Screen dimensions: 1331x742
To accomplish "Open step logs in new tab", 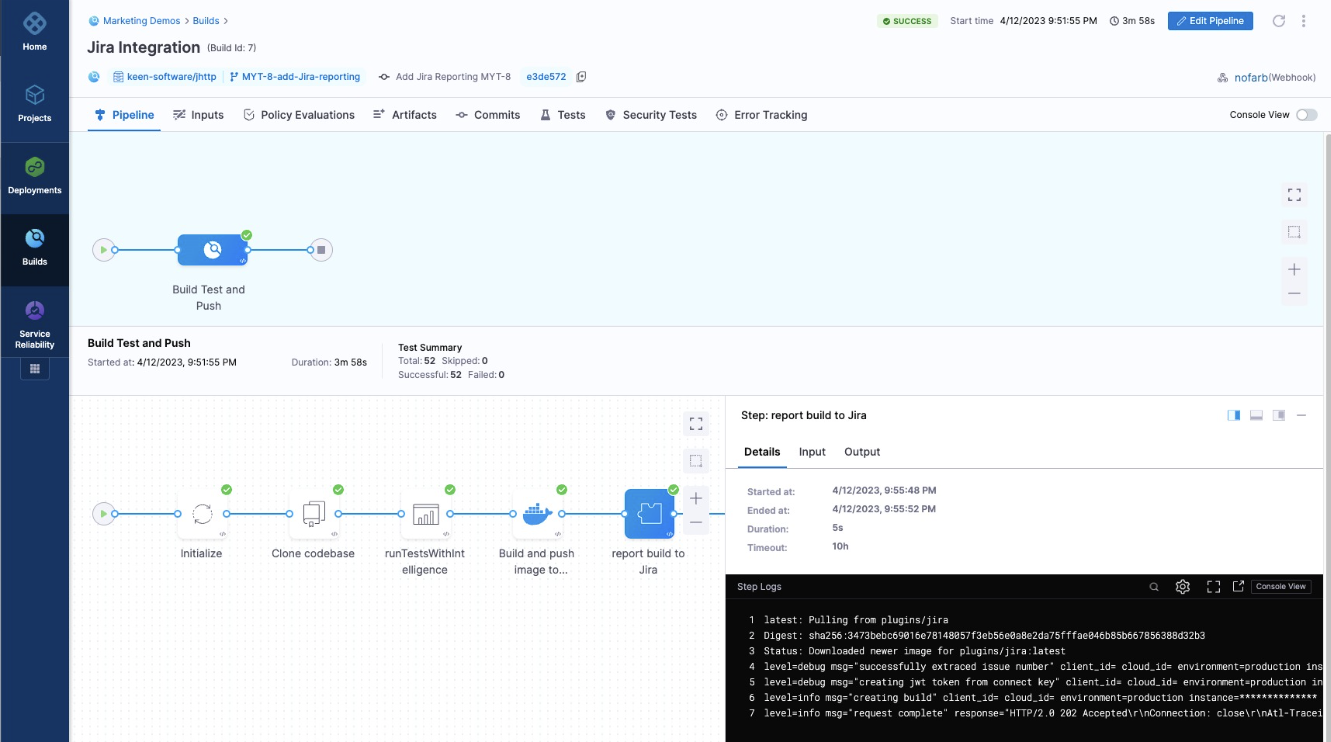I will pyautogui.click(x=1238, y=587).
